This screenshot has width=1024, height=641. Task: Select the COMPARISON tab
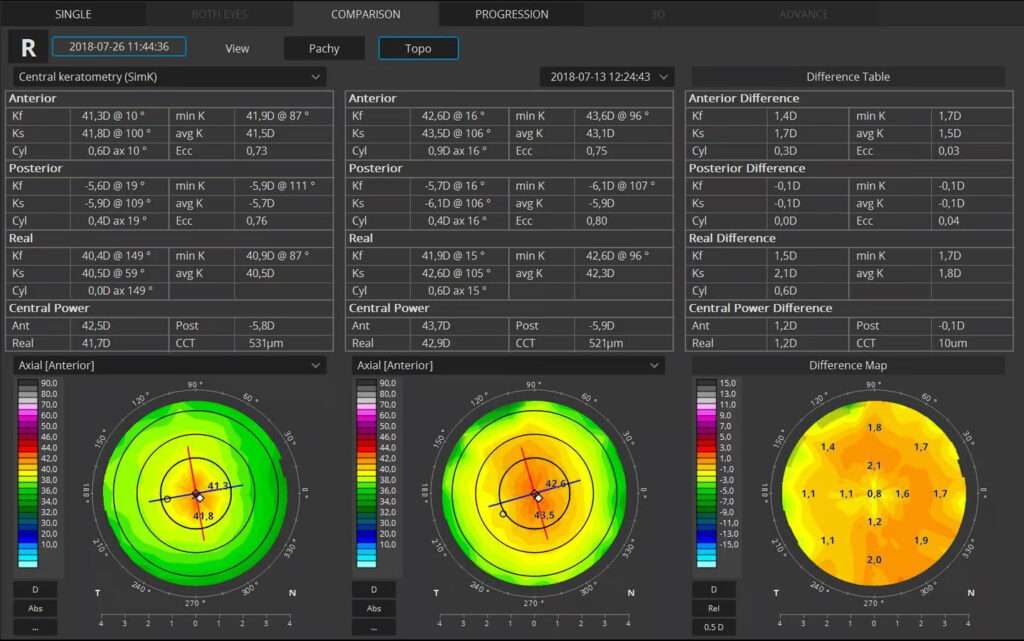[x=366, y=14]
